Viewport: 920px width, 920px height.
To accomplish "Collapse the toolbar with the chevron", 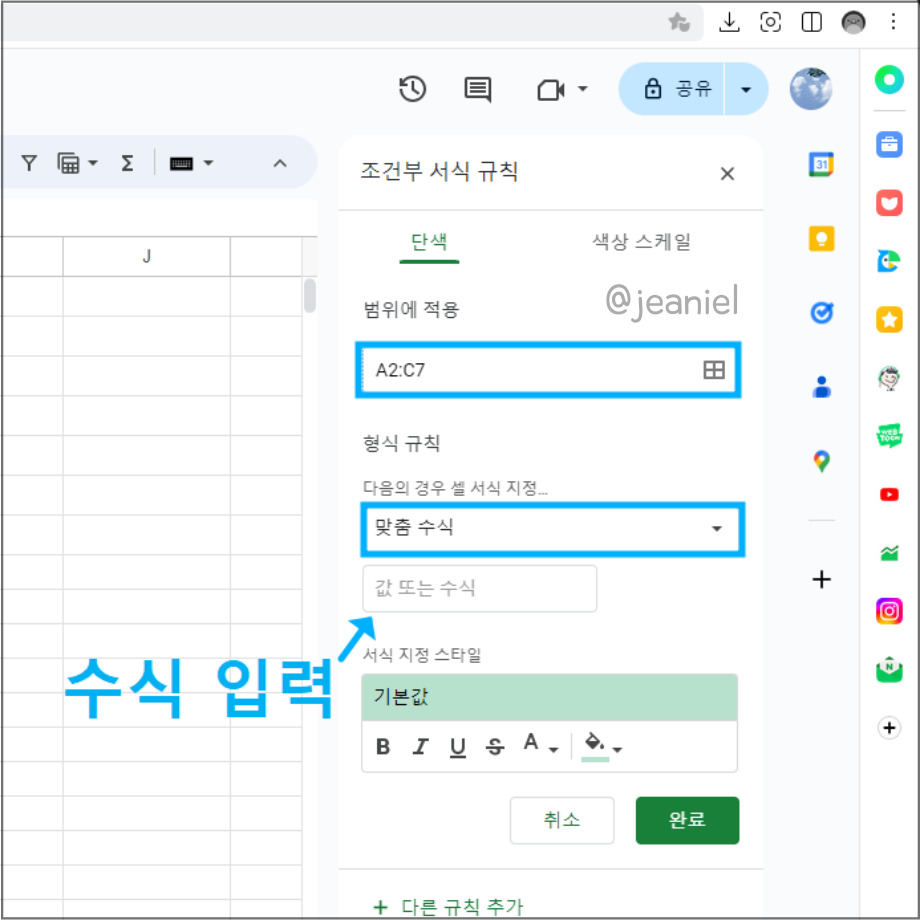I will [x=280, y=162].
